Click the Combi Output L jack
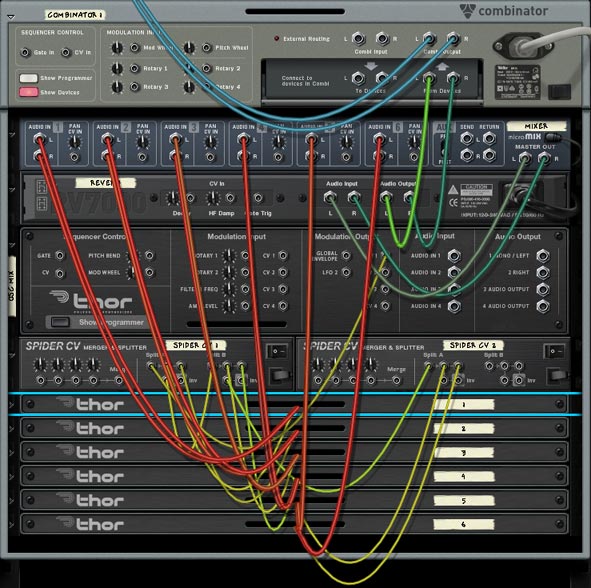 click(x=429, y=38)
